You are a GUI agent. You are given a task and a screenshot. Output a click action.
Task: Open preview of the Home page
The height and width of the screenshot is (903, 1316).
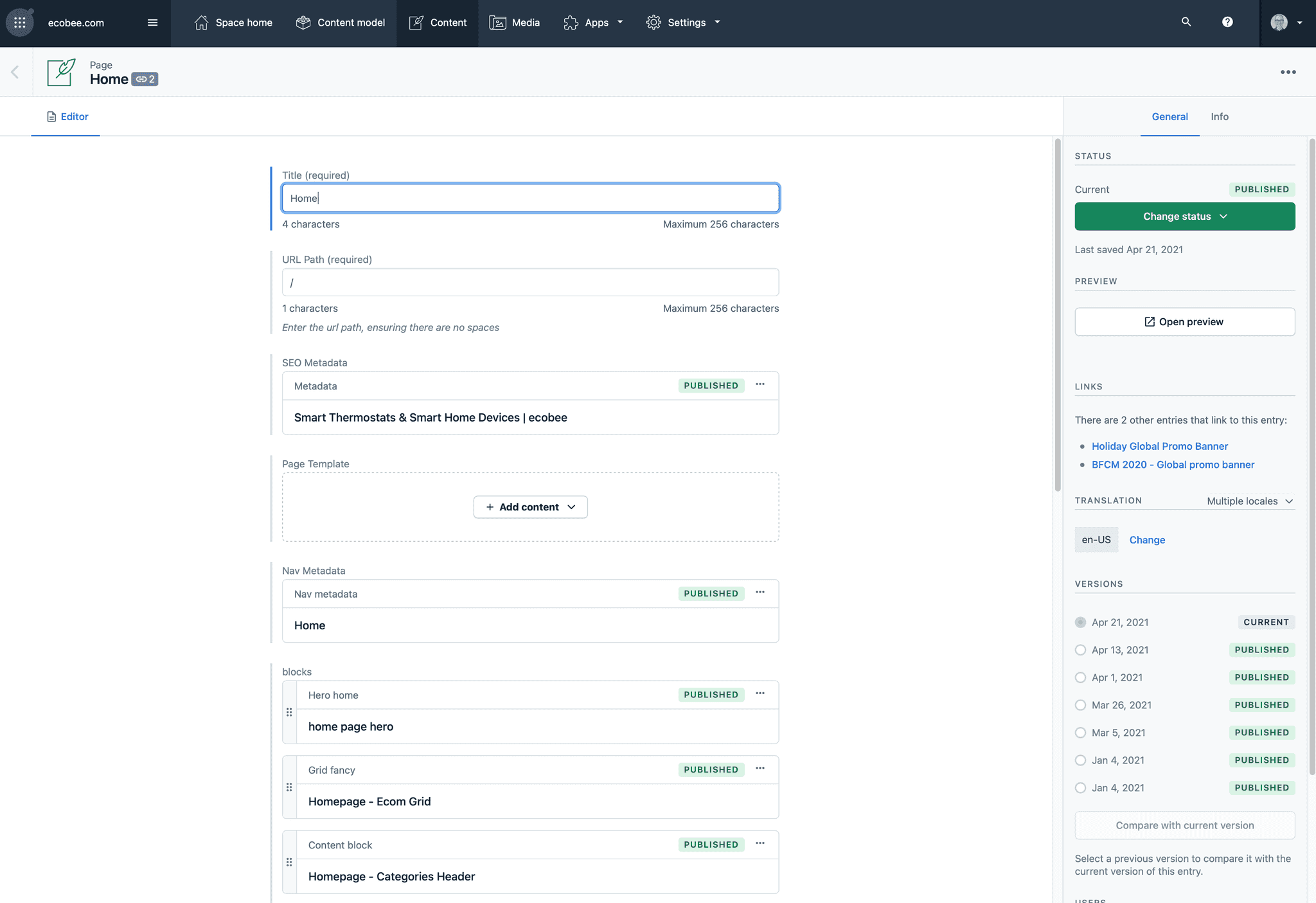1184,321
